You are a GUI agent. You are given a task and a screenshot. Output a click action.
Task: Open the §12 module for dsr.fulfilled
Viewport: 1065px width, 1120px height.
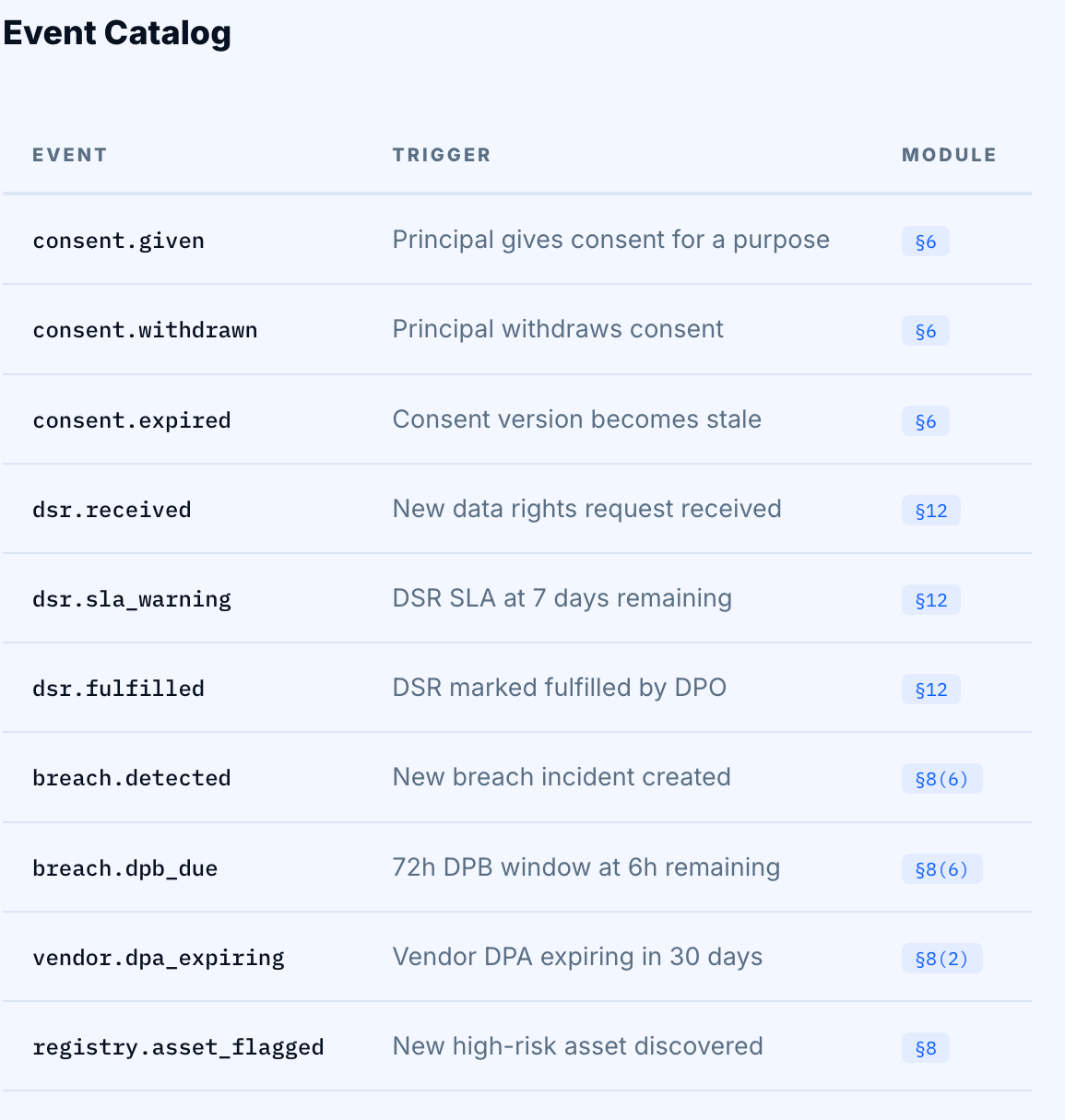point(930,690)
